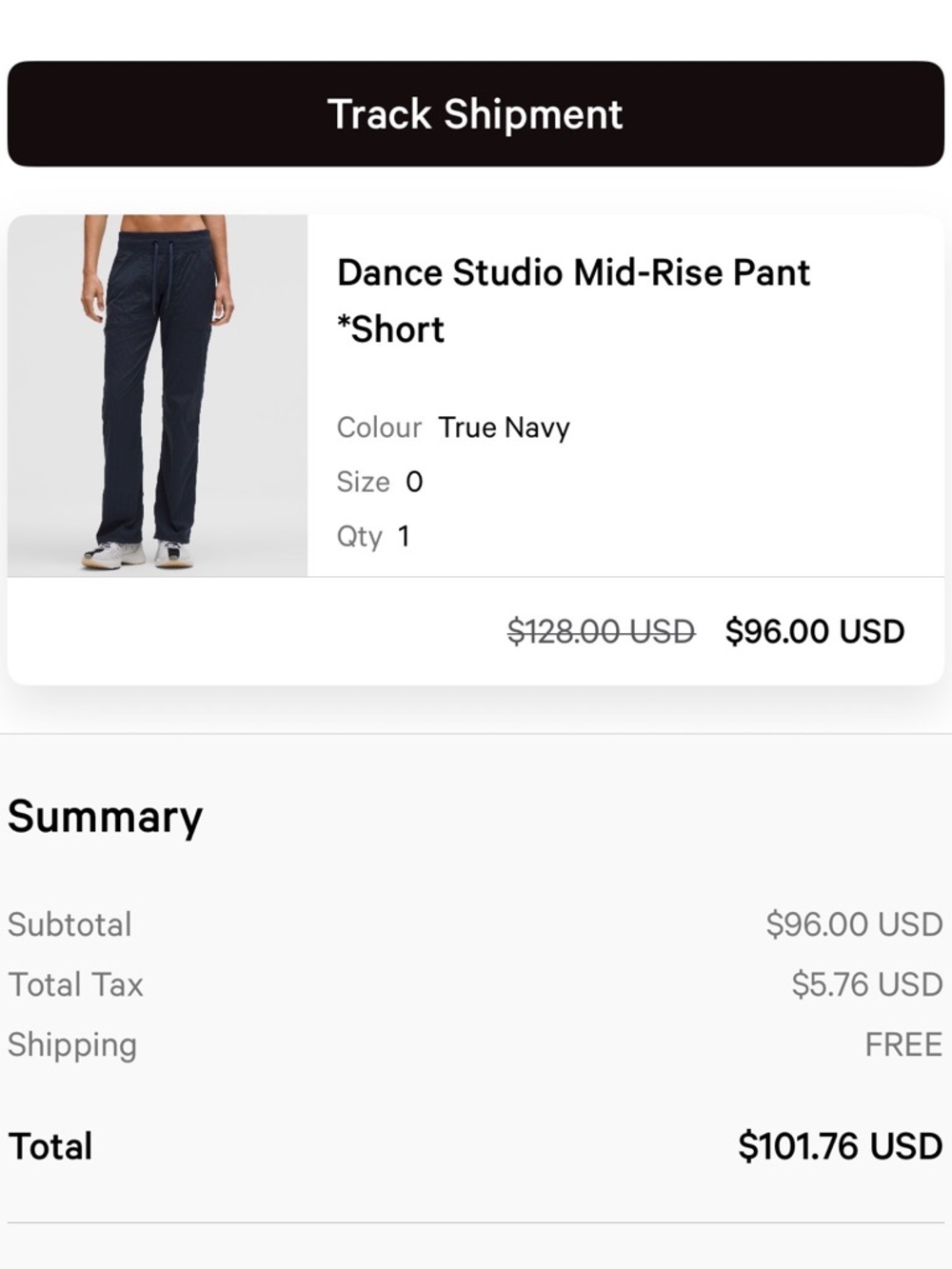Click the Colour label for the pants

[x=379, y=427]
